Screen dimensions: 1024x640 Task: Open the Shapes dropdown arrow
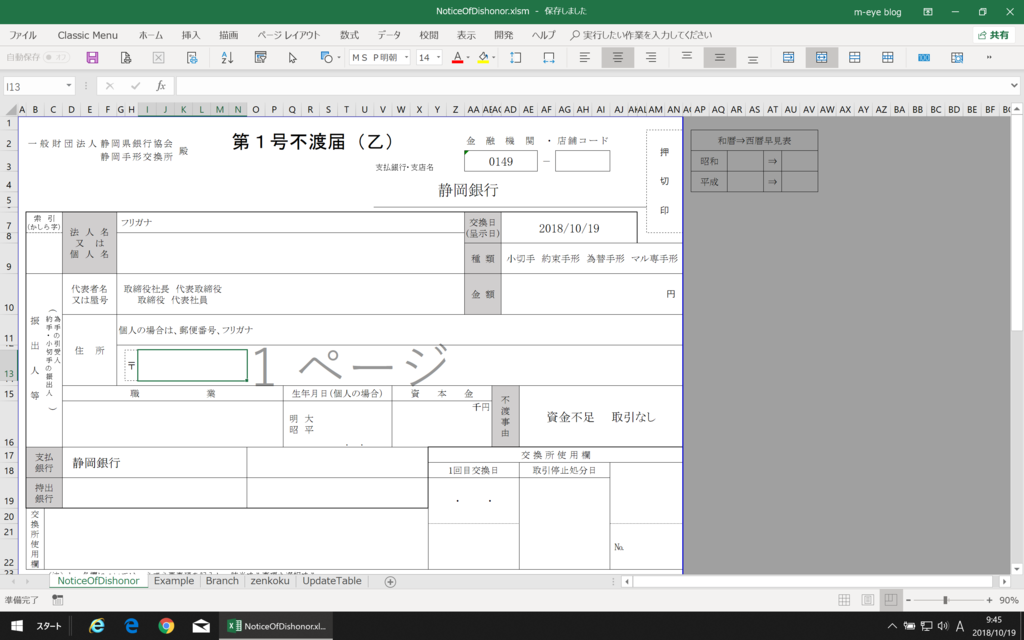(x=338, y=57)
